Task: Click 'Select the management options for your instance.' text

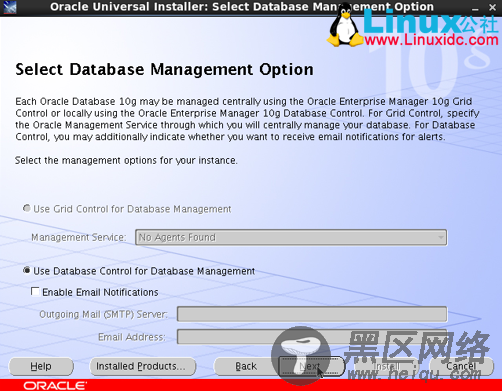Action: [126, 160]
